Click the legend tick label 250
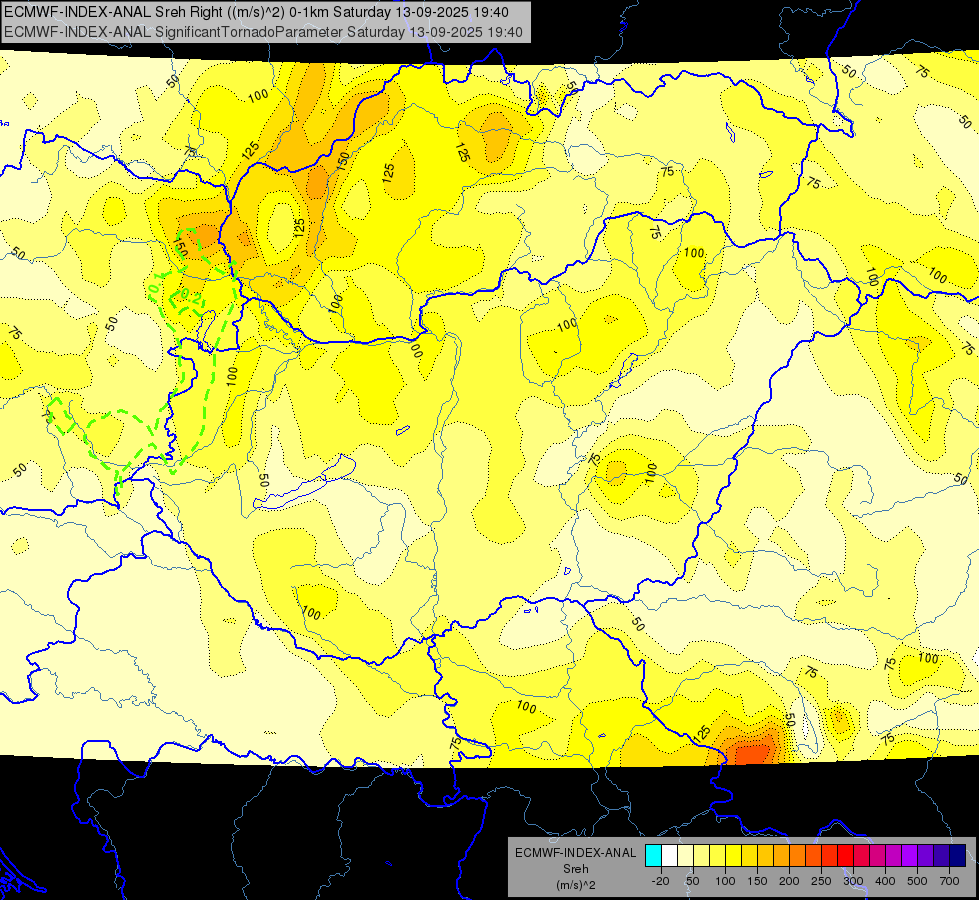The image size is (979, 900). pos(821,881)
